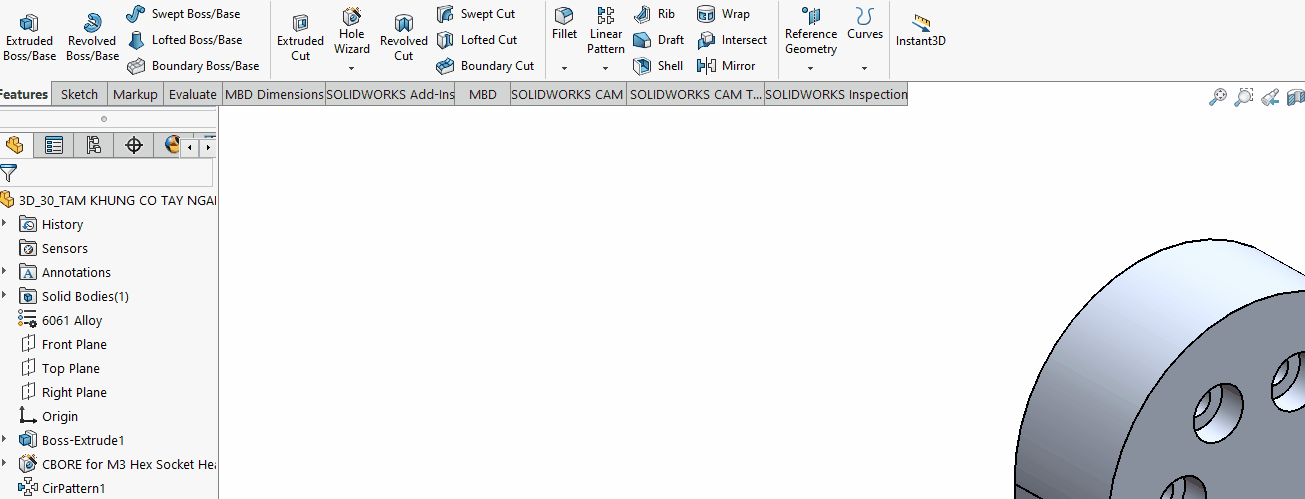Switch to the Sketch tab
Viewport: 1305px width, 499px height.
(x=80, y=95)
